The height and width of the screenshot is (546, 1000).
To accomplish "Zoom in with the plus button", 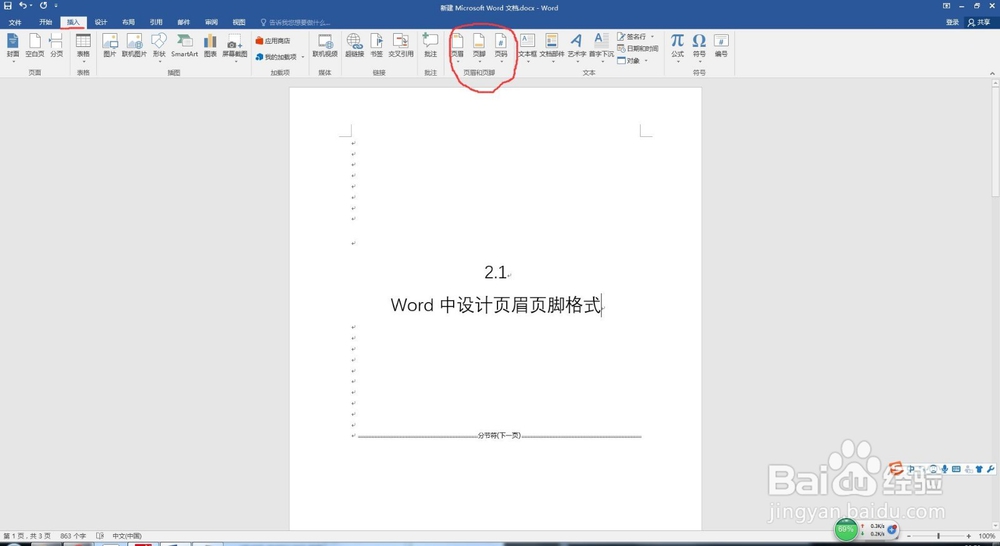I will 968,536.
